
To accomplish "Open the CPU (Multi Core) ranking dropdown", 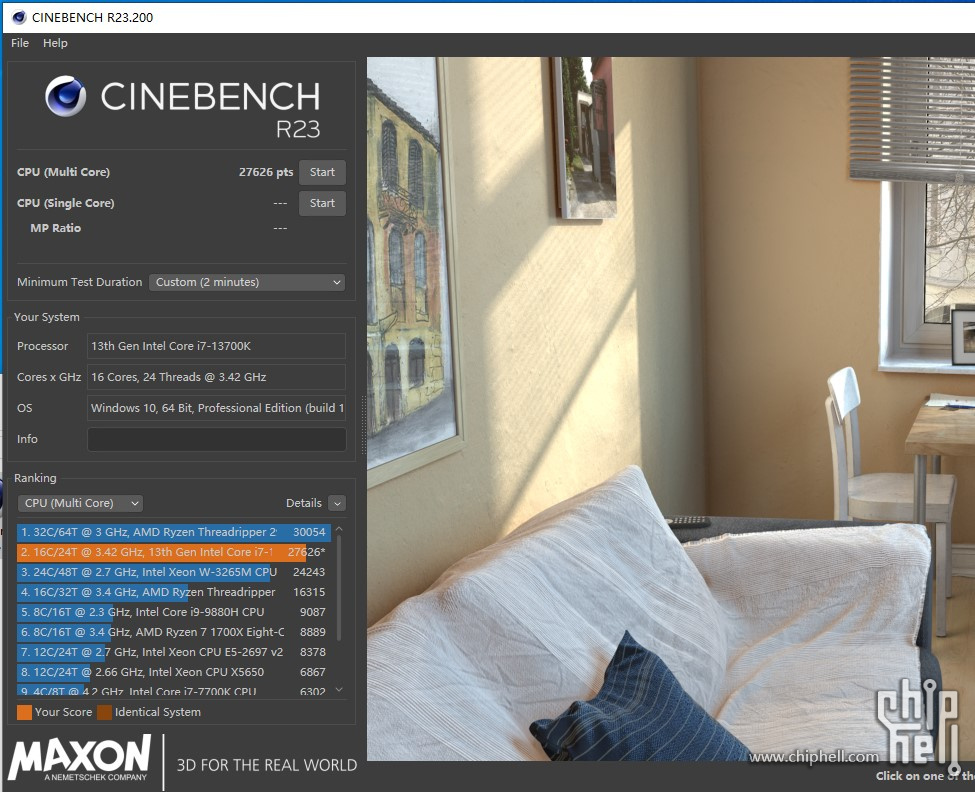I will click(x=80, y=503).
